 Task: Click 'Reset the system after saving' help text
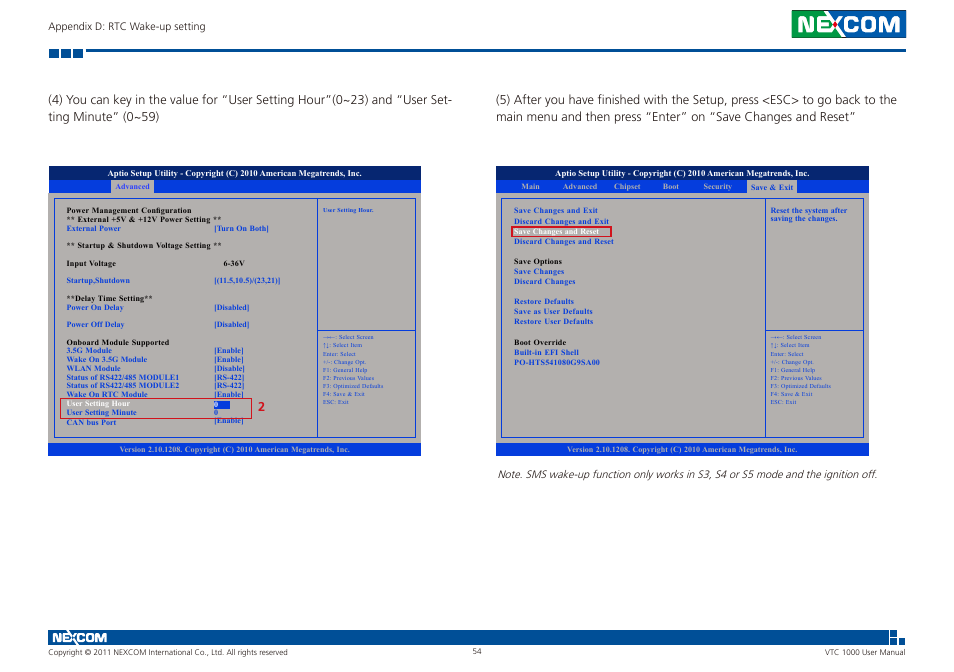[808, 214]
